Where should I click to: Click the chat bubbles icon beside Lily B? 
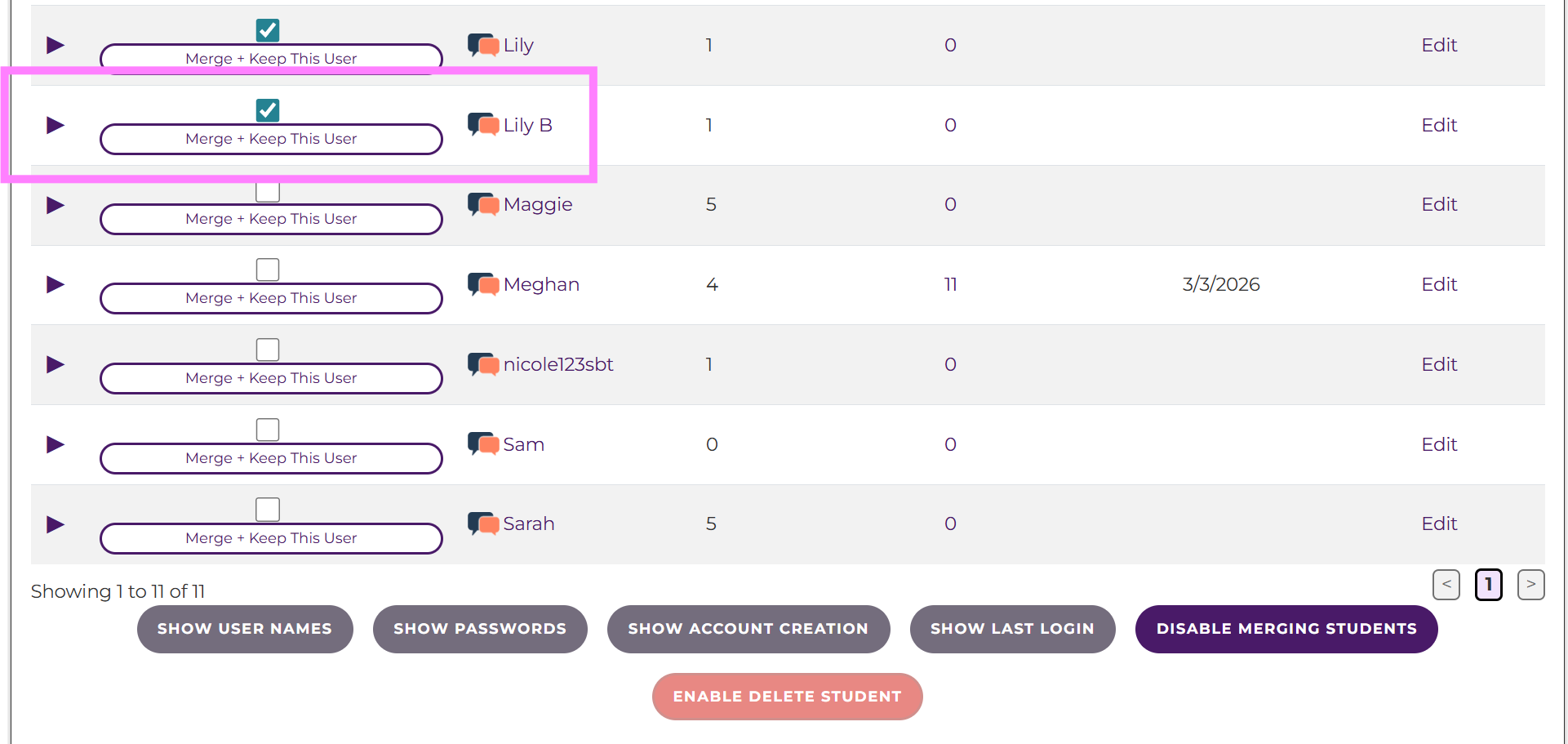coord(483,125)
